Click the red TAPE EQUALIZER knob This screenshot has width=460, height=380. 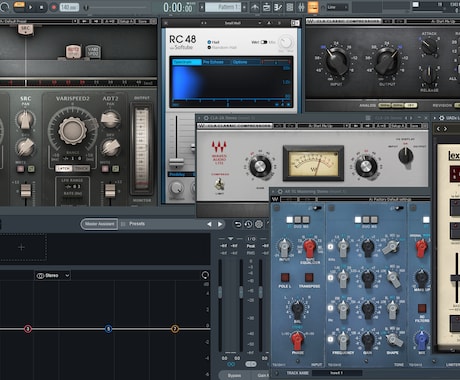tap(310, 247)
